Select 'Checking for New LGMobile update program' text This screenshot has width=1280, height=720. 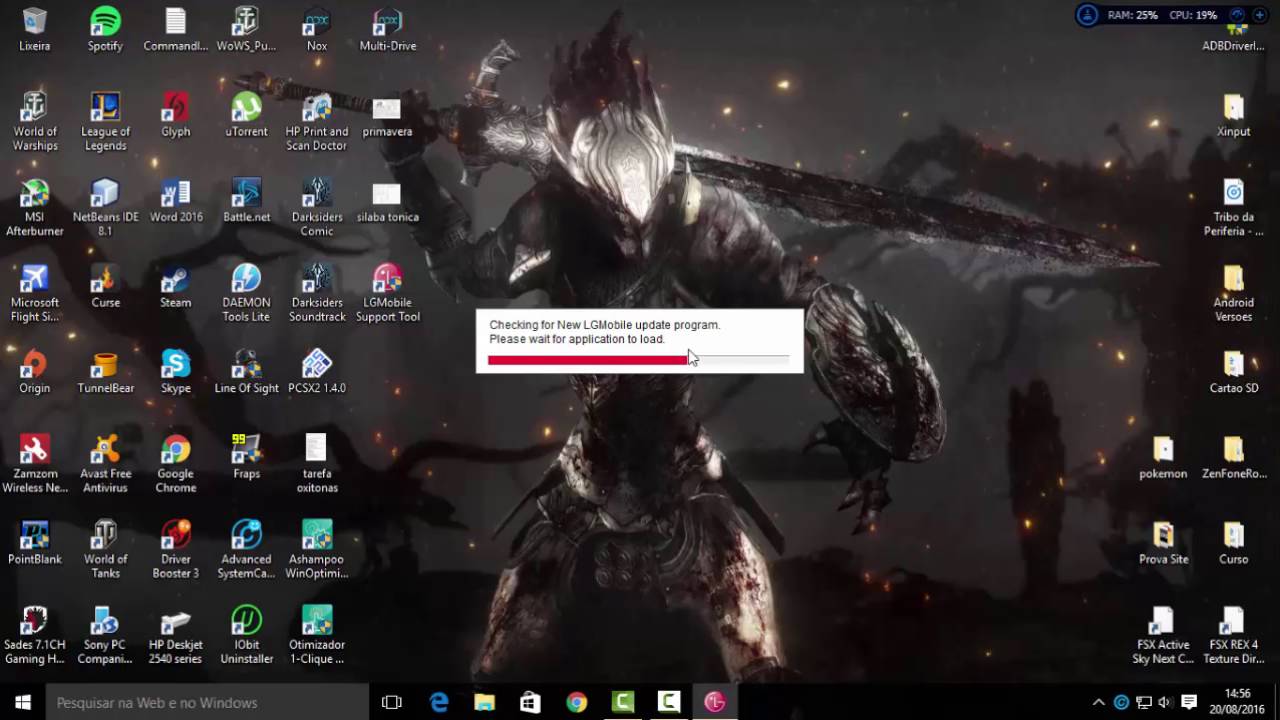(604, 325)
